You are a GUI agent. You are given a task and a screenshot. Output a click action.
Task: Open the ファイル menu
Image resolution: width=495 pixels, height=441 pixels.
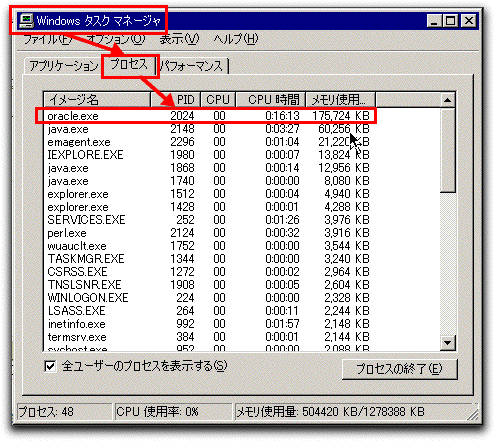coord(47,39)
